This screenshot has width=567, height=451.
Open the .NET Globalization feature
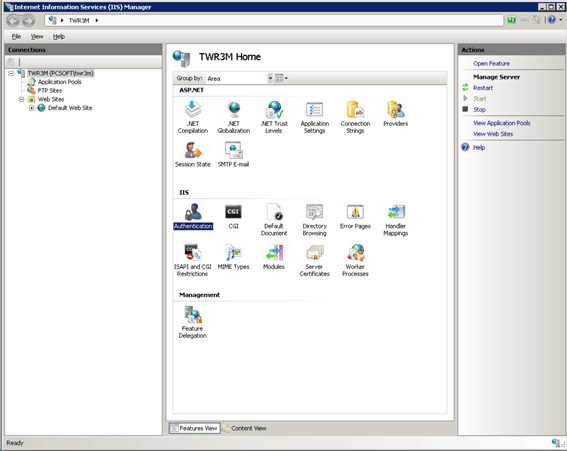(234, 117)
